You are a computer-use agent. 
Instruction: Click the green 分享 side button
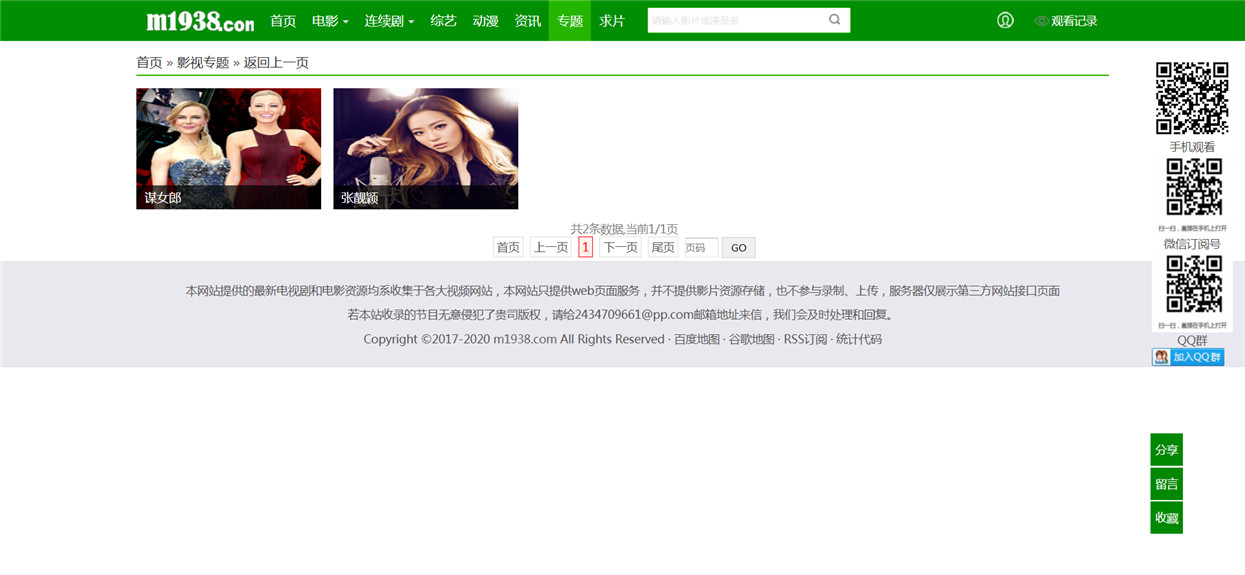[1167, 450]
